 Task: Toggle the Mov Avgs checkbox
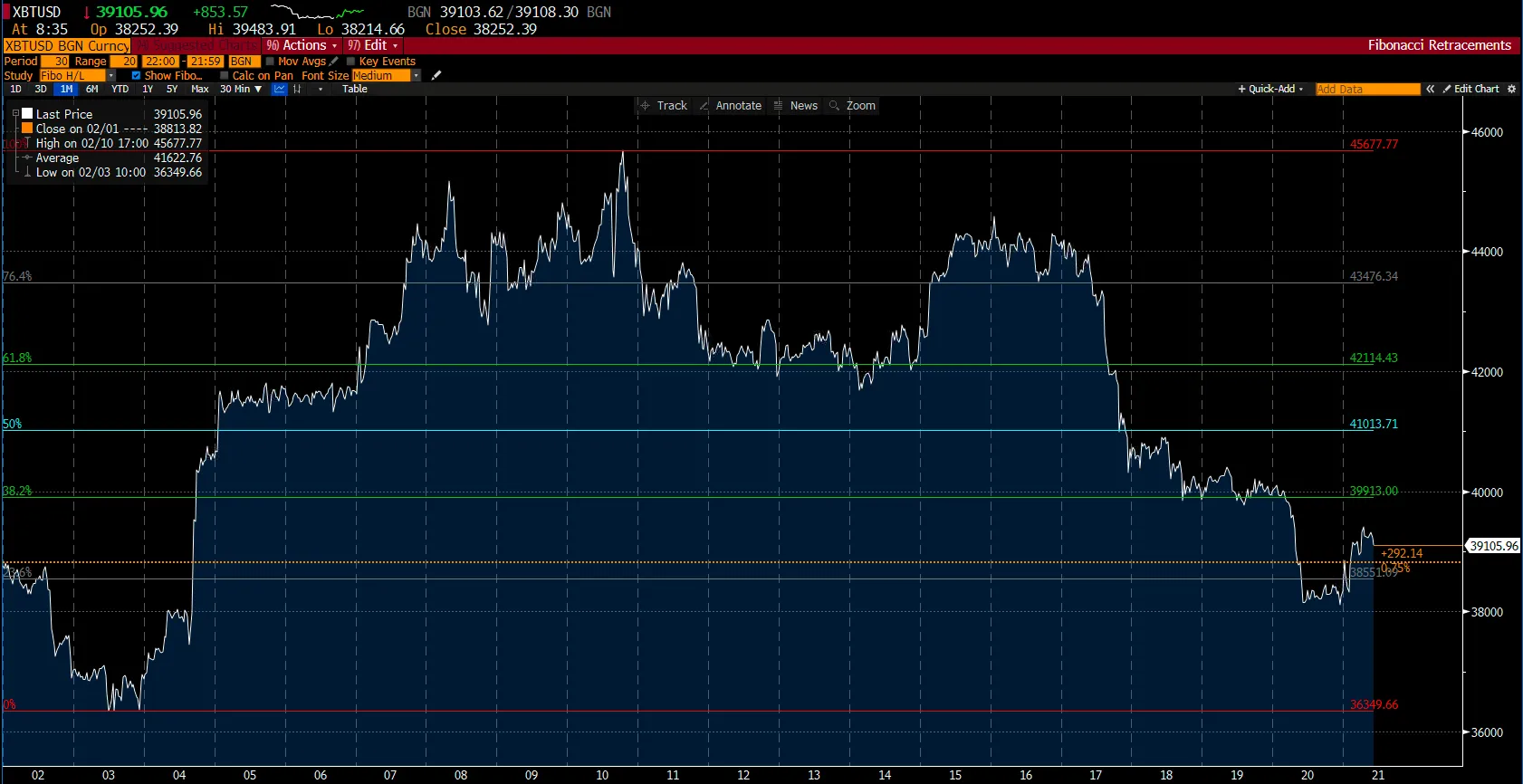270,62
